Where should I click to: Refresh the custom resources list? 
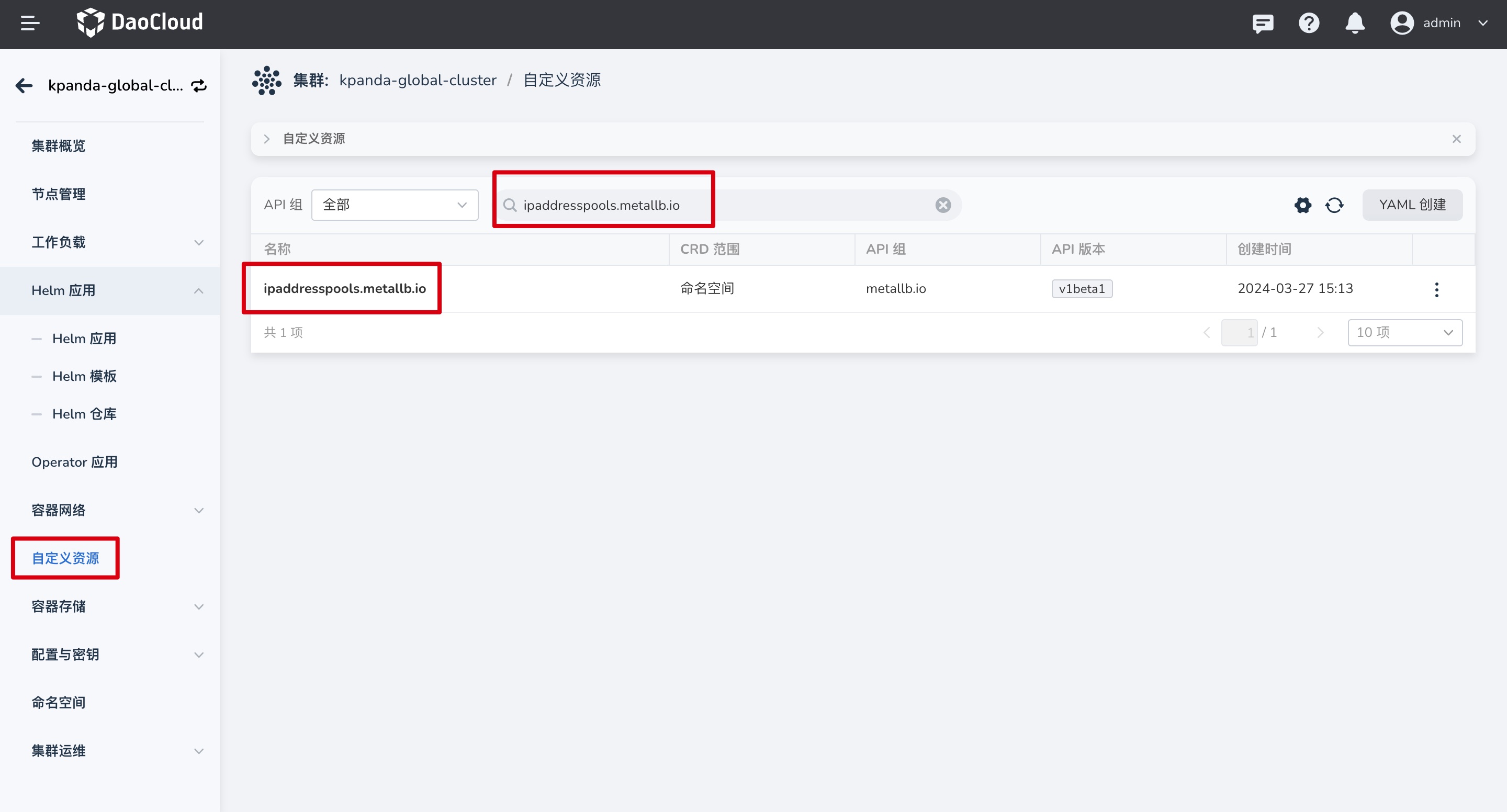point(1334,205)
